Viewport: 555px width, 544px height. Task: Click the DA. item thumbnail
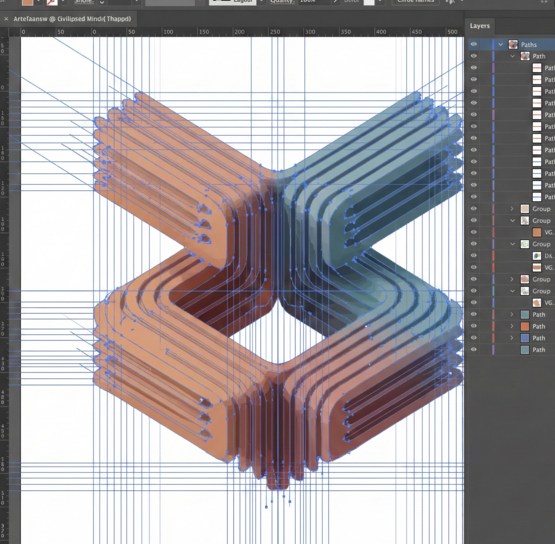pos(537,256)
